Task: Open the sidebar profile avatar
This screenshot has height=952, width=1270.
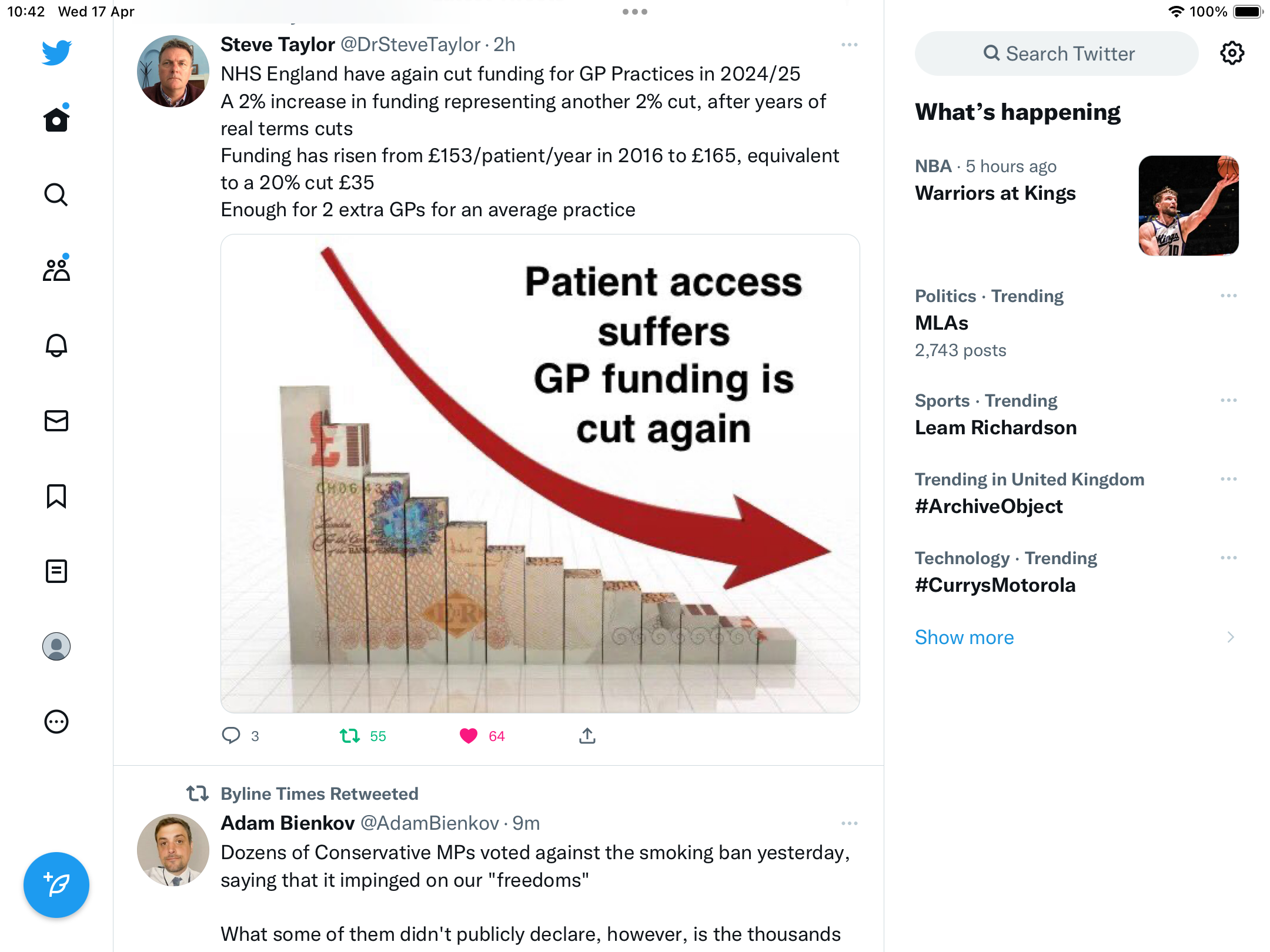Action: click(x=56, y=646)
